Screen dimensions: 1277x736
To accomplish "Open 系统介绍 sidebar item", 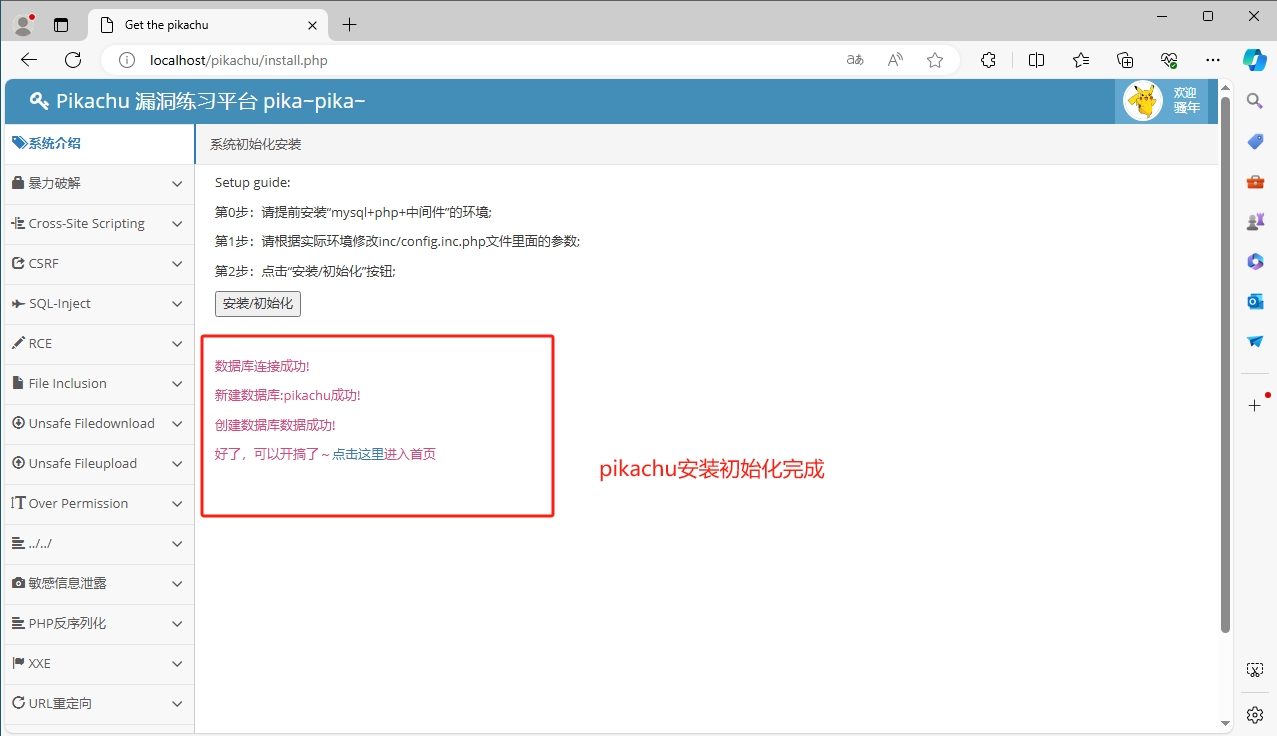I will pos(100,144).
